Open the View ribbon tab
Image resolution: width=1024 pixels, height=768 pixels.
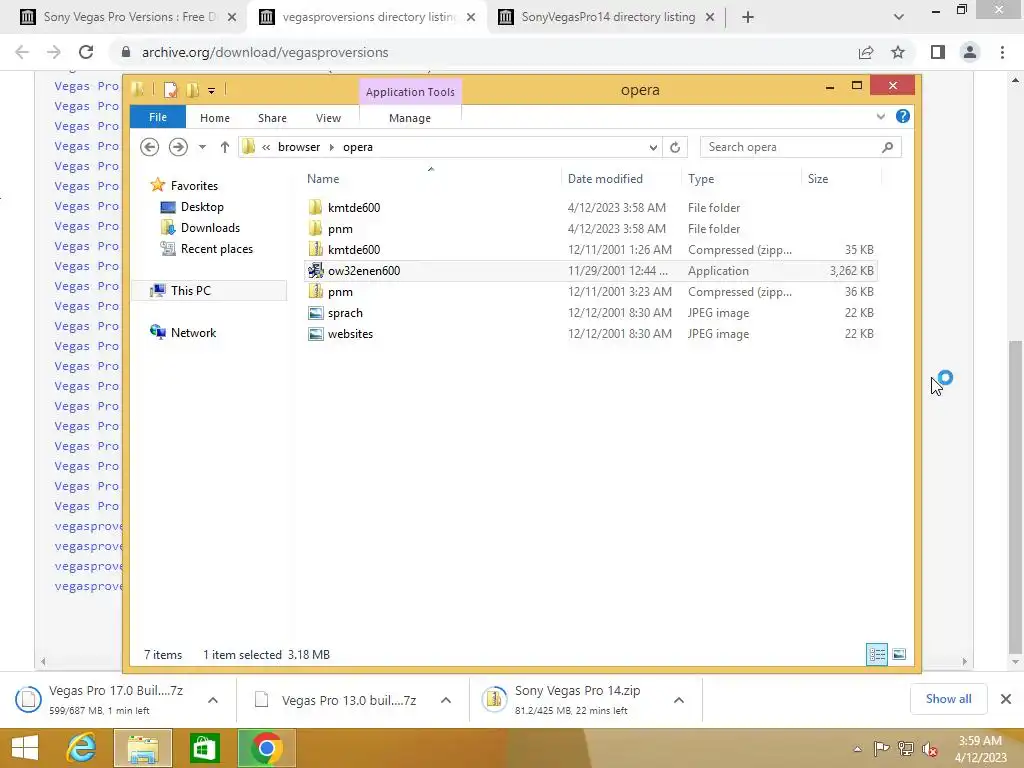point(328,118)
